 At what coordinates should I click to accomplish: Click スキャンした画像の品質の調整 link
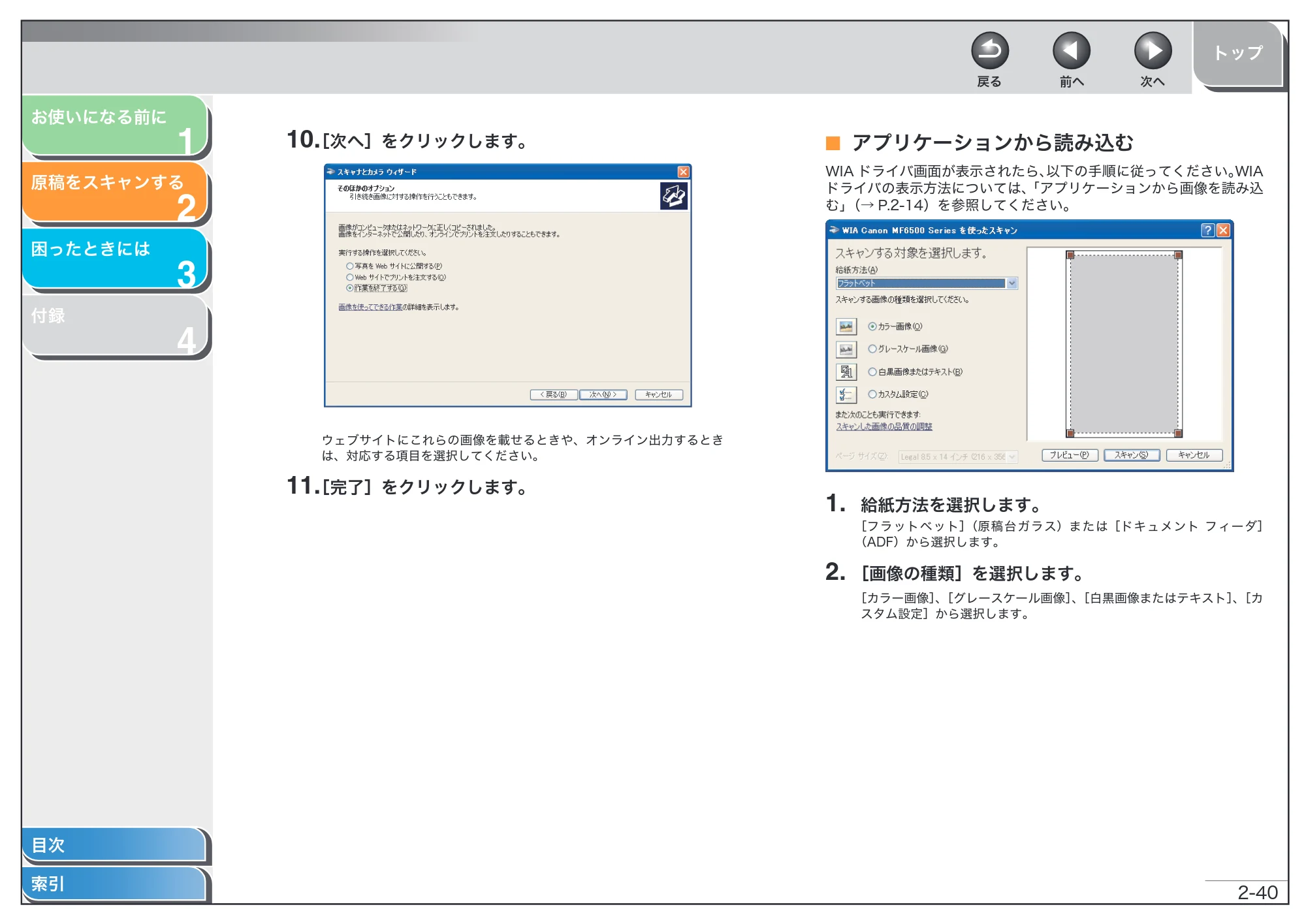point(884,426)
